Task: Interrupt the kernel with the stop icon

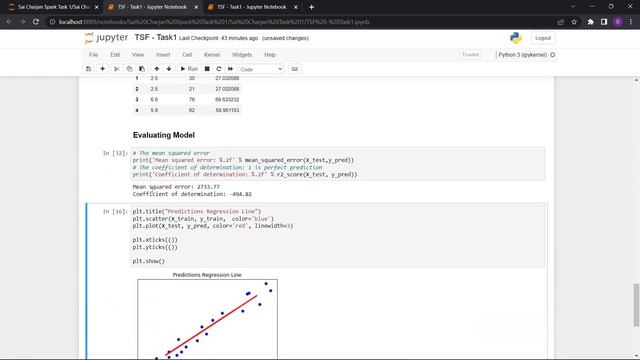Action: [x=207, y=69]
